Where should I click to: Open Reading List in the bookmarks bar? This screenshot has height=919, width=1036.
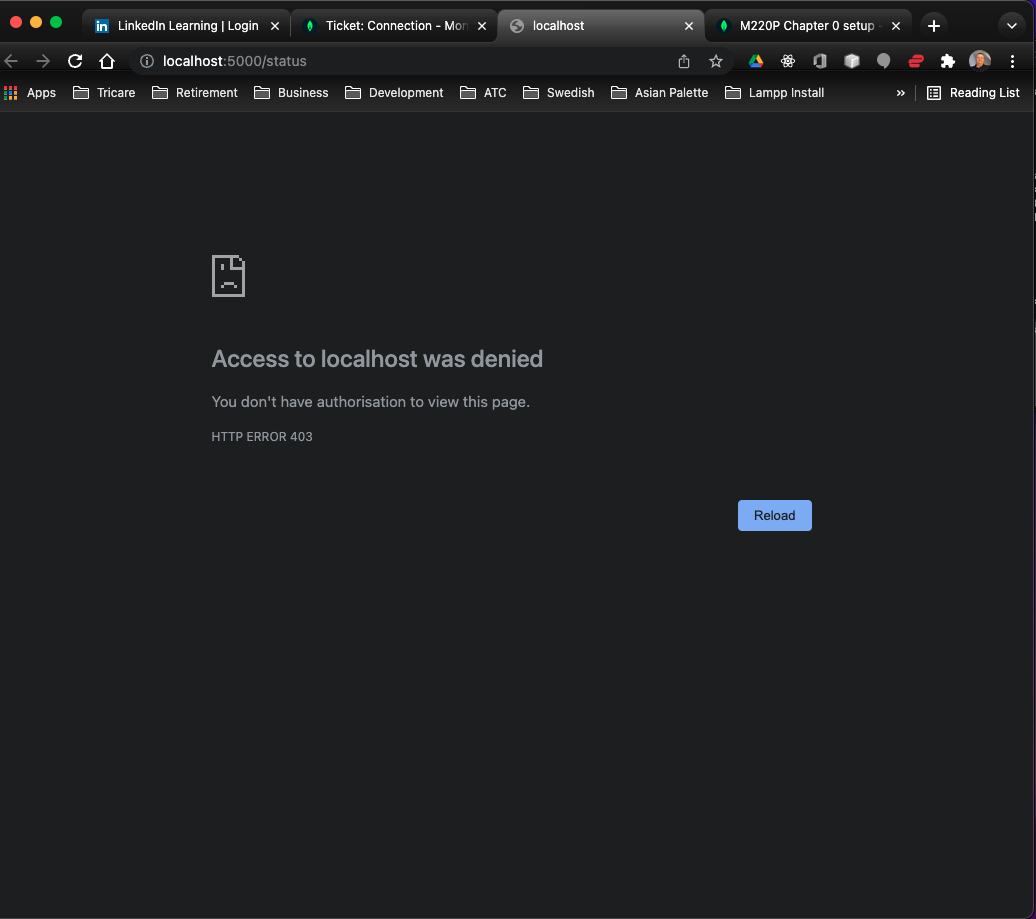pyautogui.click(x=973, y=92)
